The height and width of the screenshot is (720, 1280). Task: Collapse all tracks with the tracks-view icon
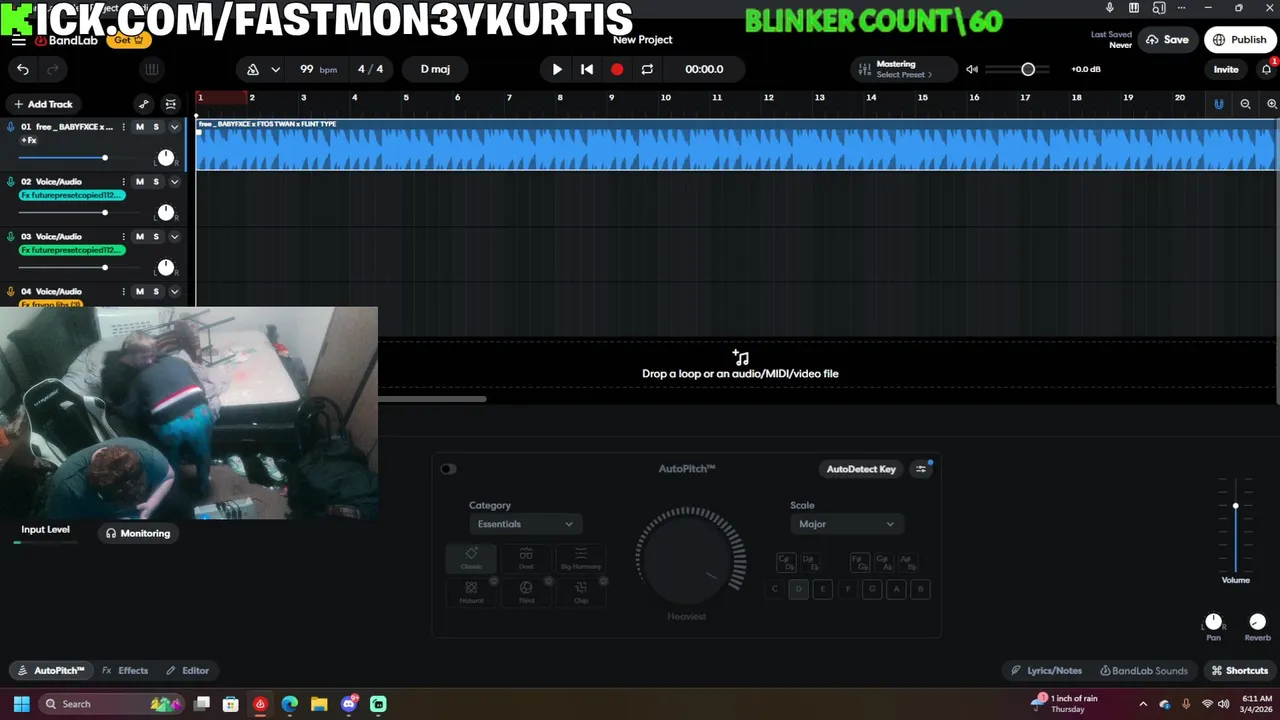click(x=171, y=104)
